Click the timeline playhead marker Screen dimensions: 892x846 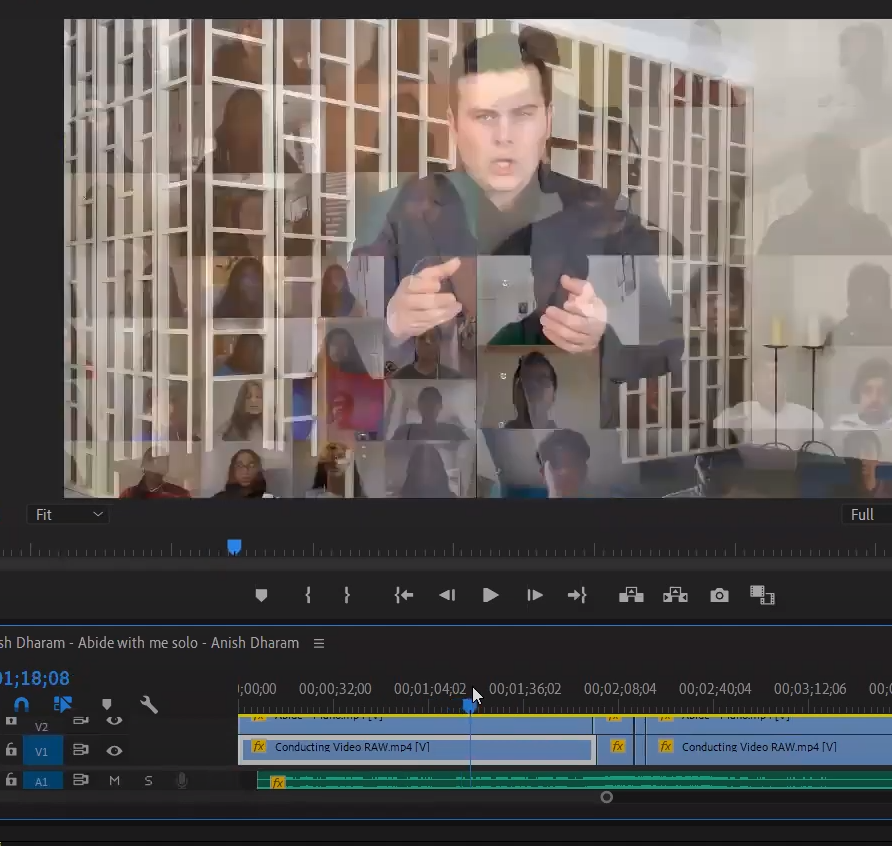point(469,706)
